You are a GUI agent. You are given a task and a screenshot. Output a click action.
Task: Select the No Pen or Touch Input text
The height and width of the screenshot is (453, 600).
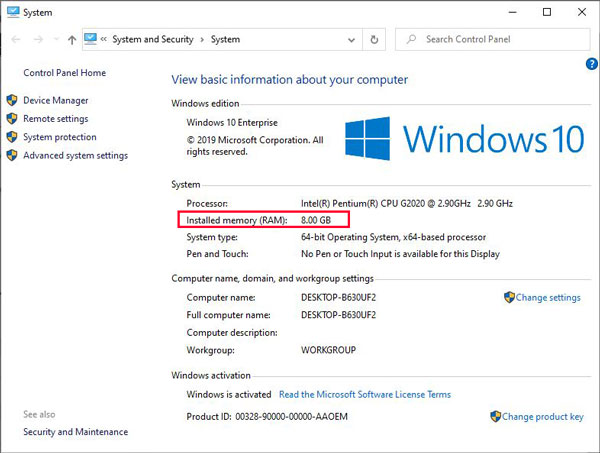pos(400,254)
